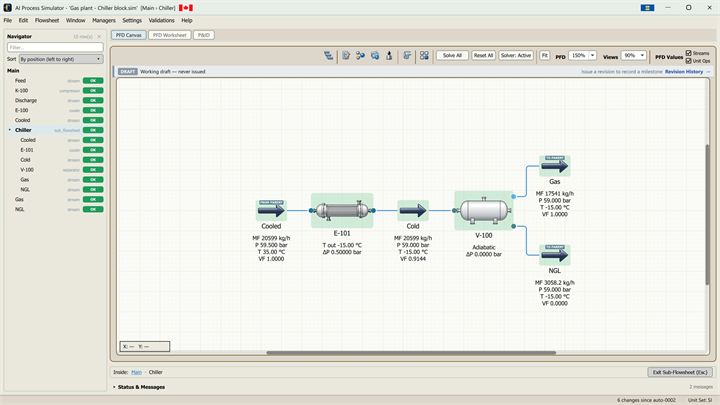
Task: Open the Flowsheet menu
Action: tap(47, 21)
